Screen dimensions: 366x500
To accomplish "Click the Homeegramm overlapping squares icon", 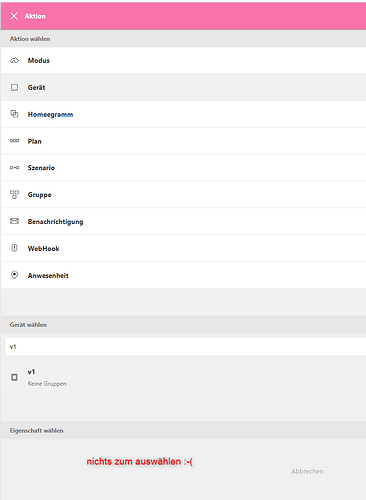I will [14, 114].
